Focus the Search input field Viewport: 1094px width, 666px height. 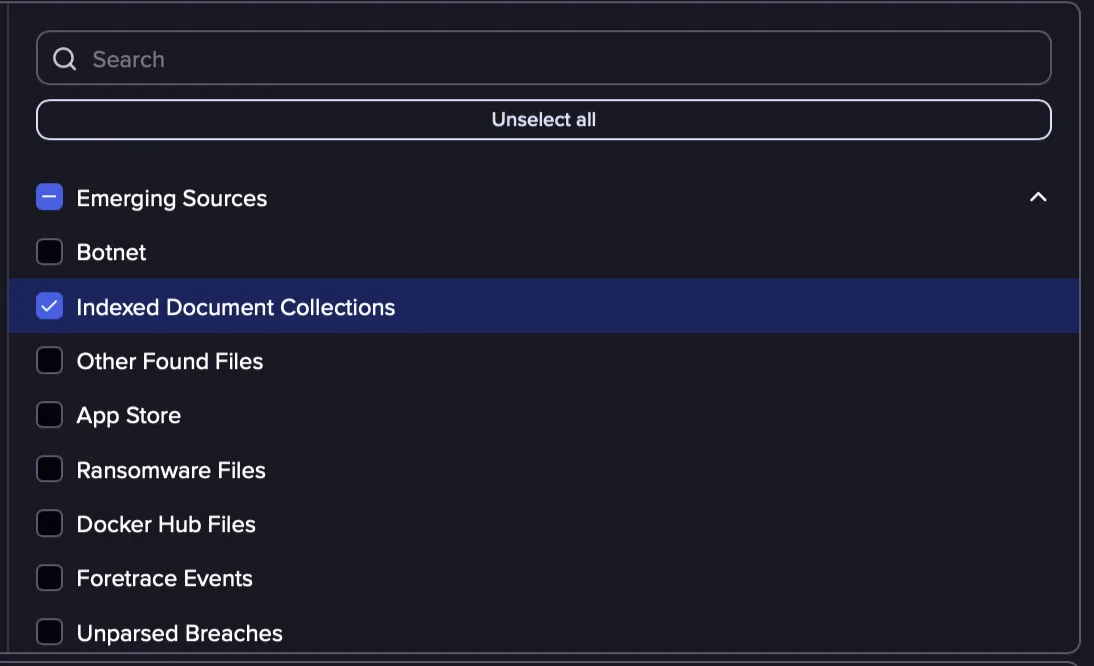coord(544,58)
